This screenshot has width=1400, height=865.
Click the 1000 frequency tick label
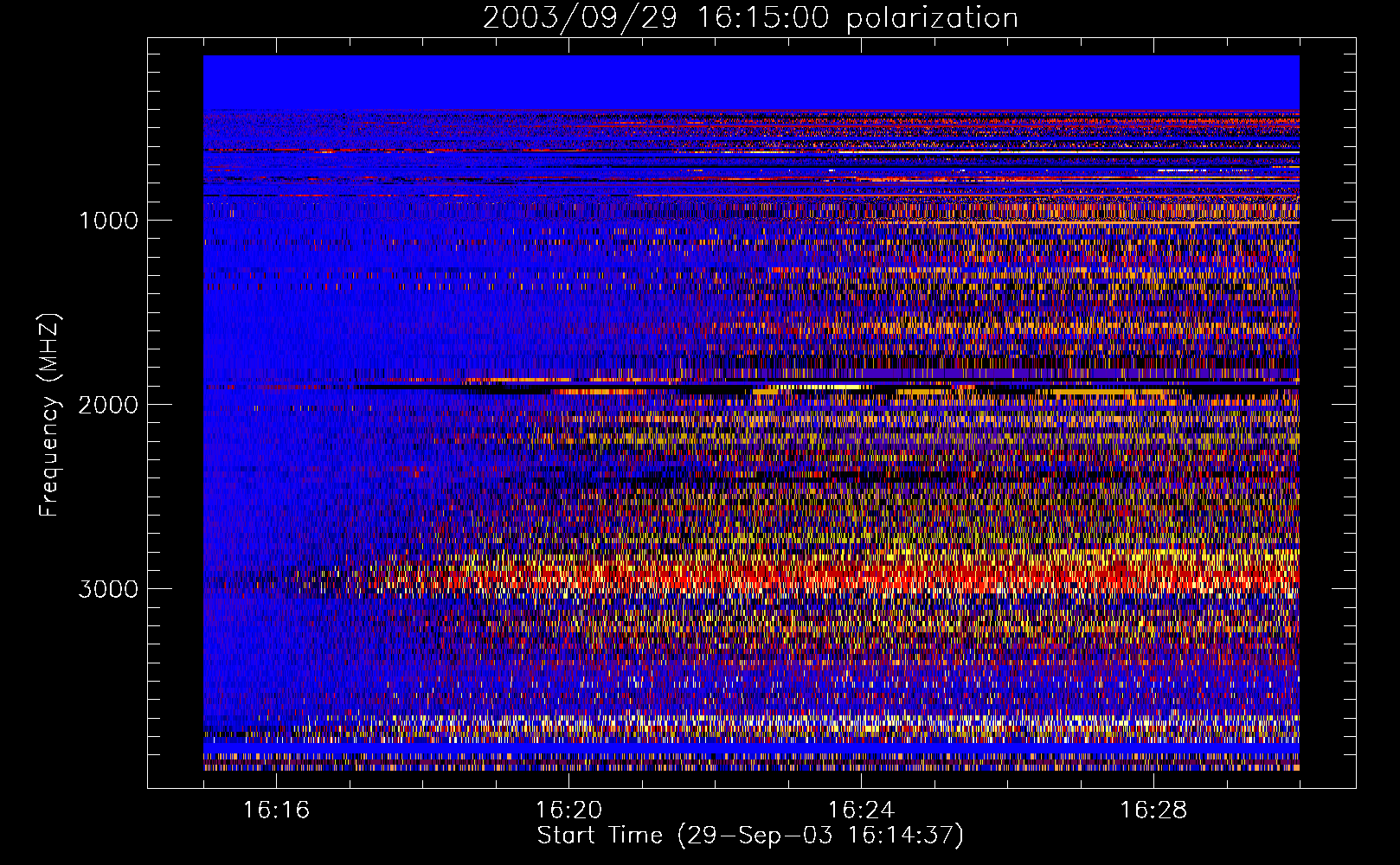(108, 221)
